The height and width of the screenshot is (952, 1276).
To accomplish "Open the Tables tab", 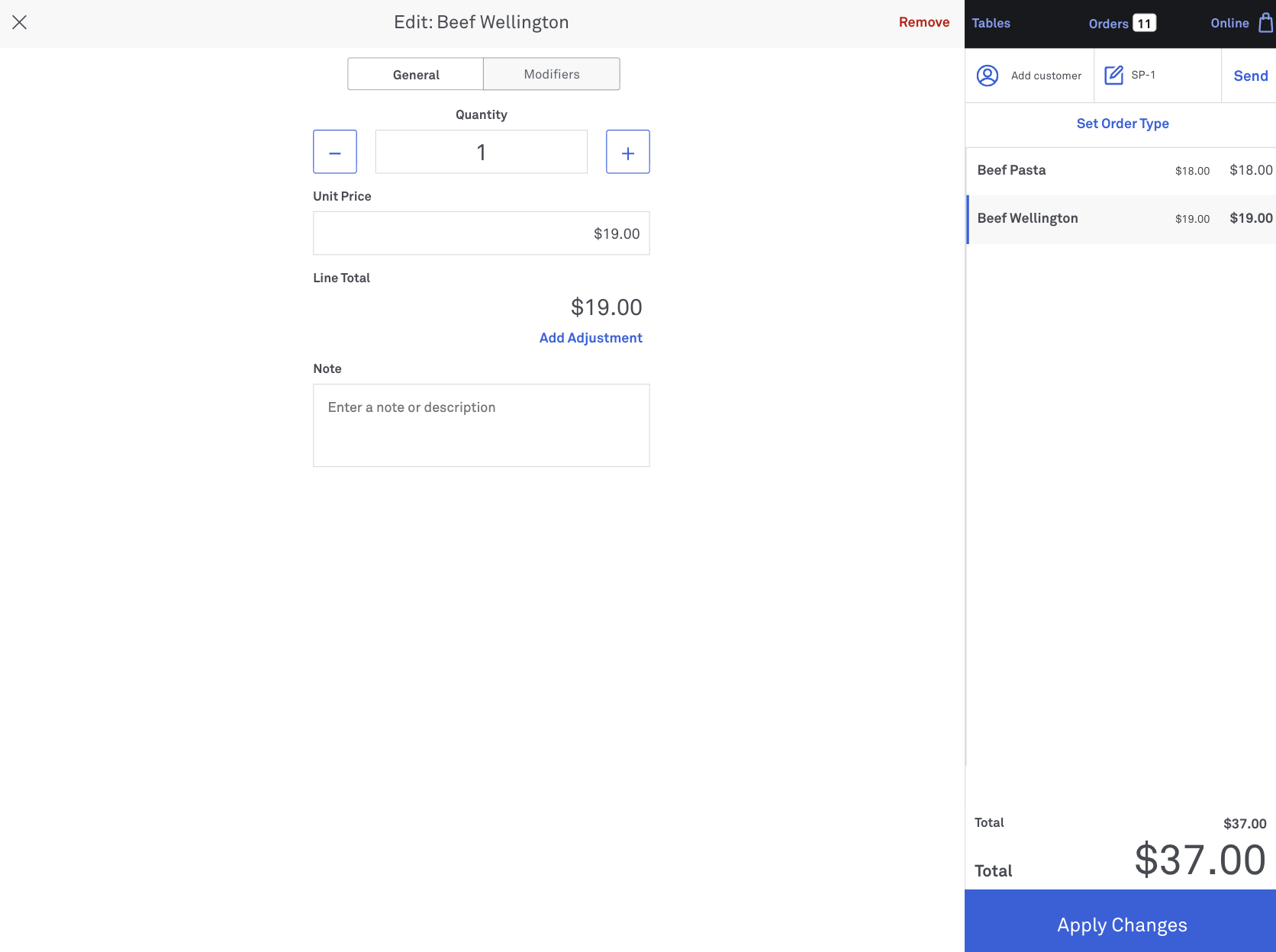I will (991, 23).
